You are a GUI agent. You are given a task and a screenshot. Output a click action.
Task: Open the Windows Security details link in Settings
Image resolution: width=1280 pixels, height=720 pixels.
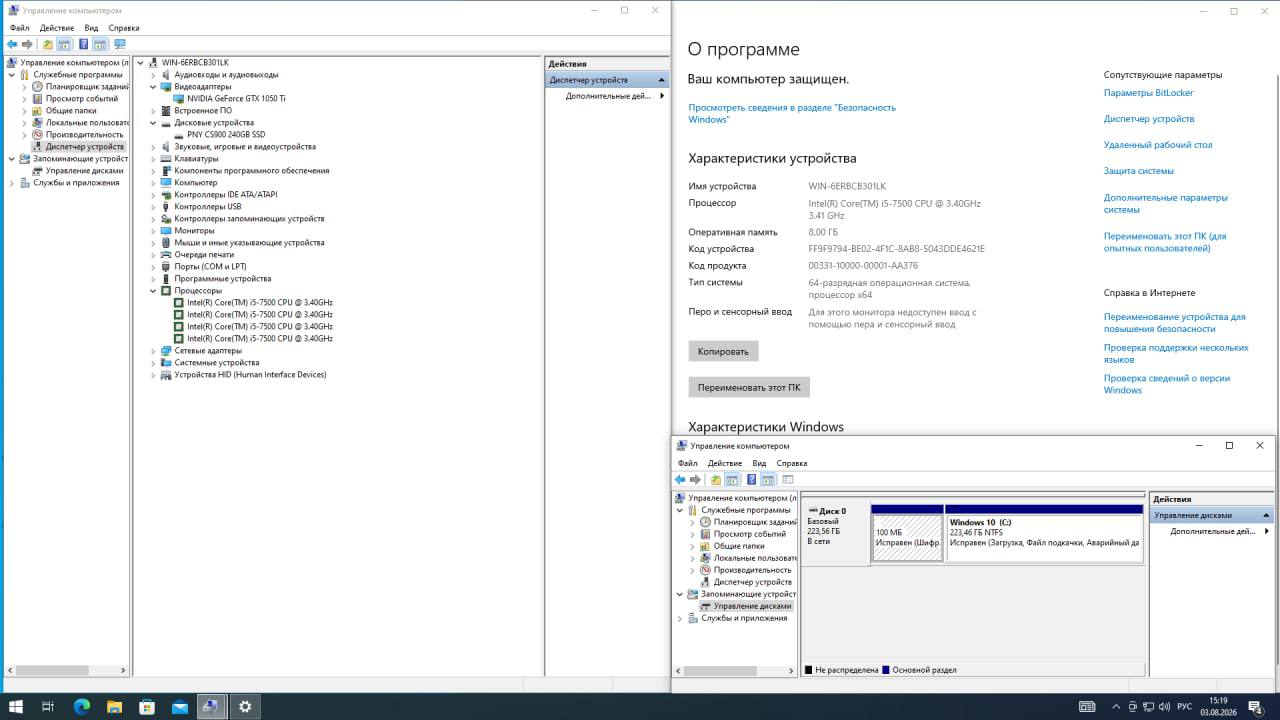pos(792,113)
